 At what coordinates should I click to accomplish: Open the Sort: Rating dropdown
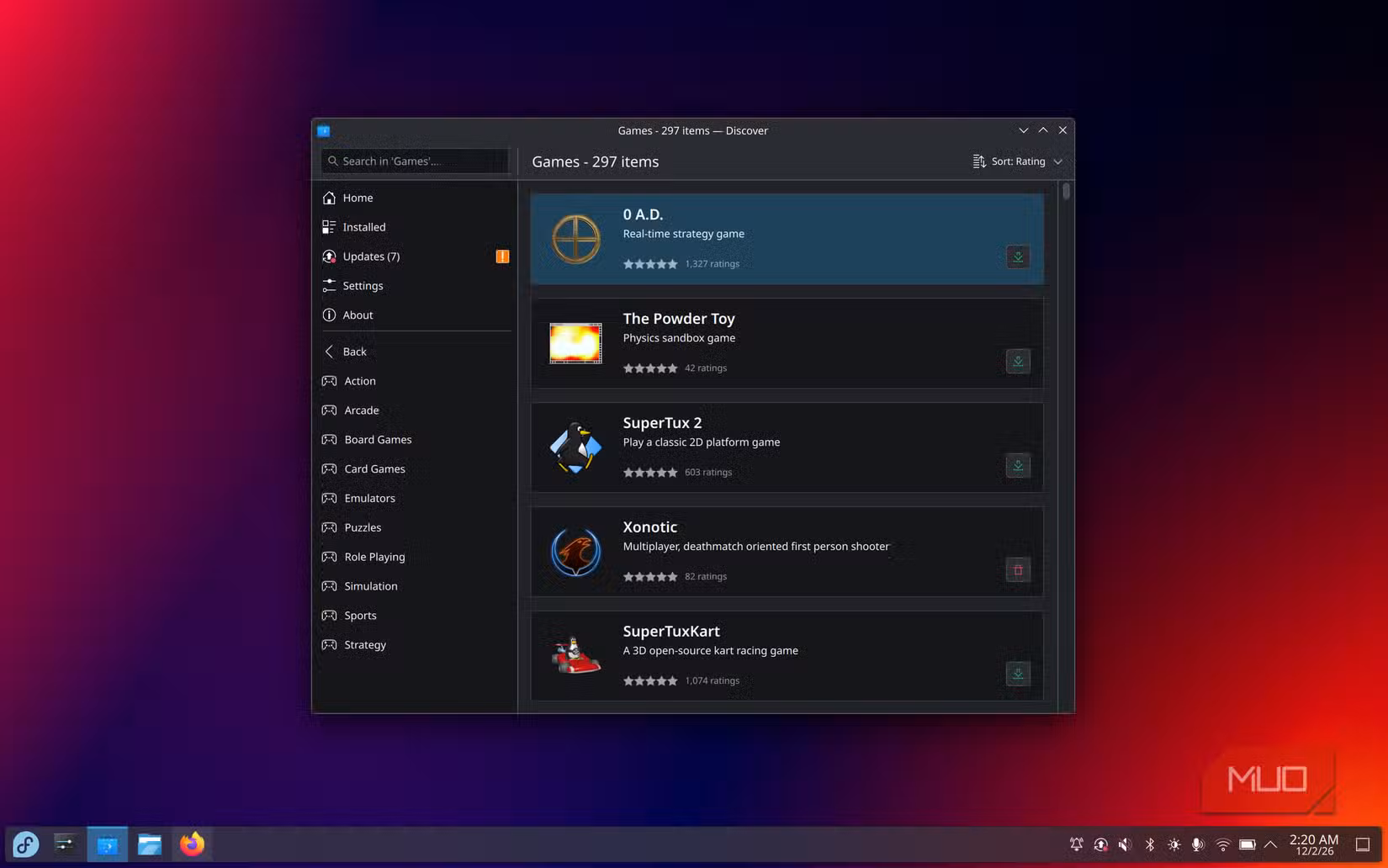click(1018, 161)
